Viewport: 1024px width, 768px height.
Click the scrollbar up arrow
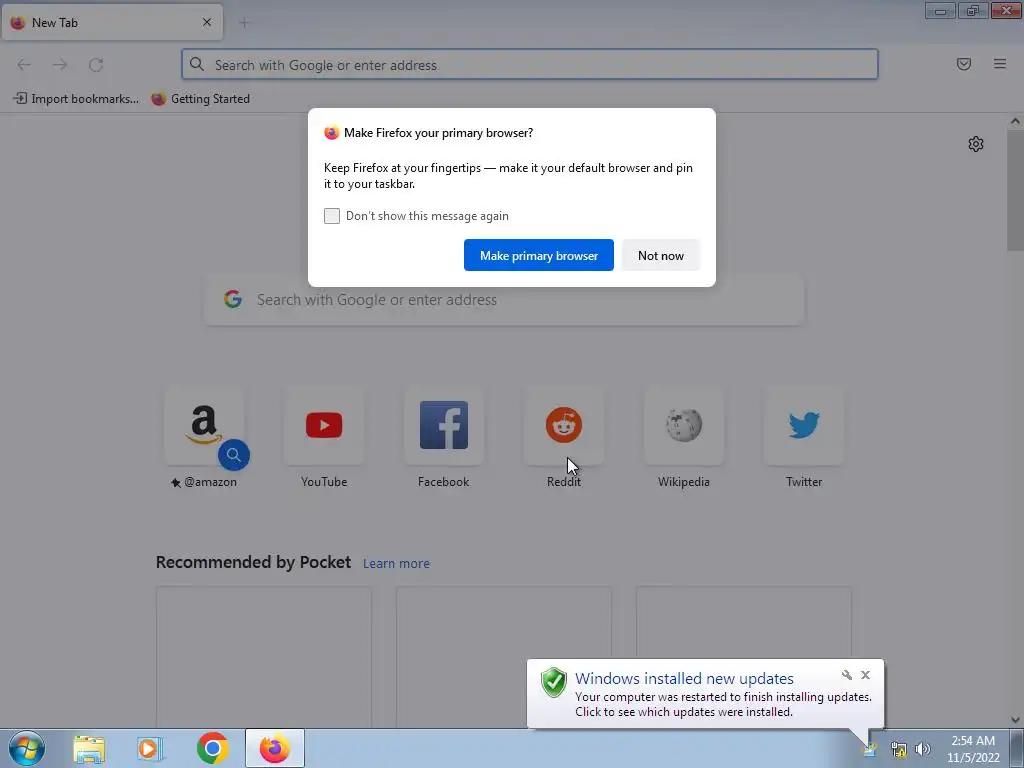click(1015, 121)
